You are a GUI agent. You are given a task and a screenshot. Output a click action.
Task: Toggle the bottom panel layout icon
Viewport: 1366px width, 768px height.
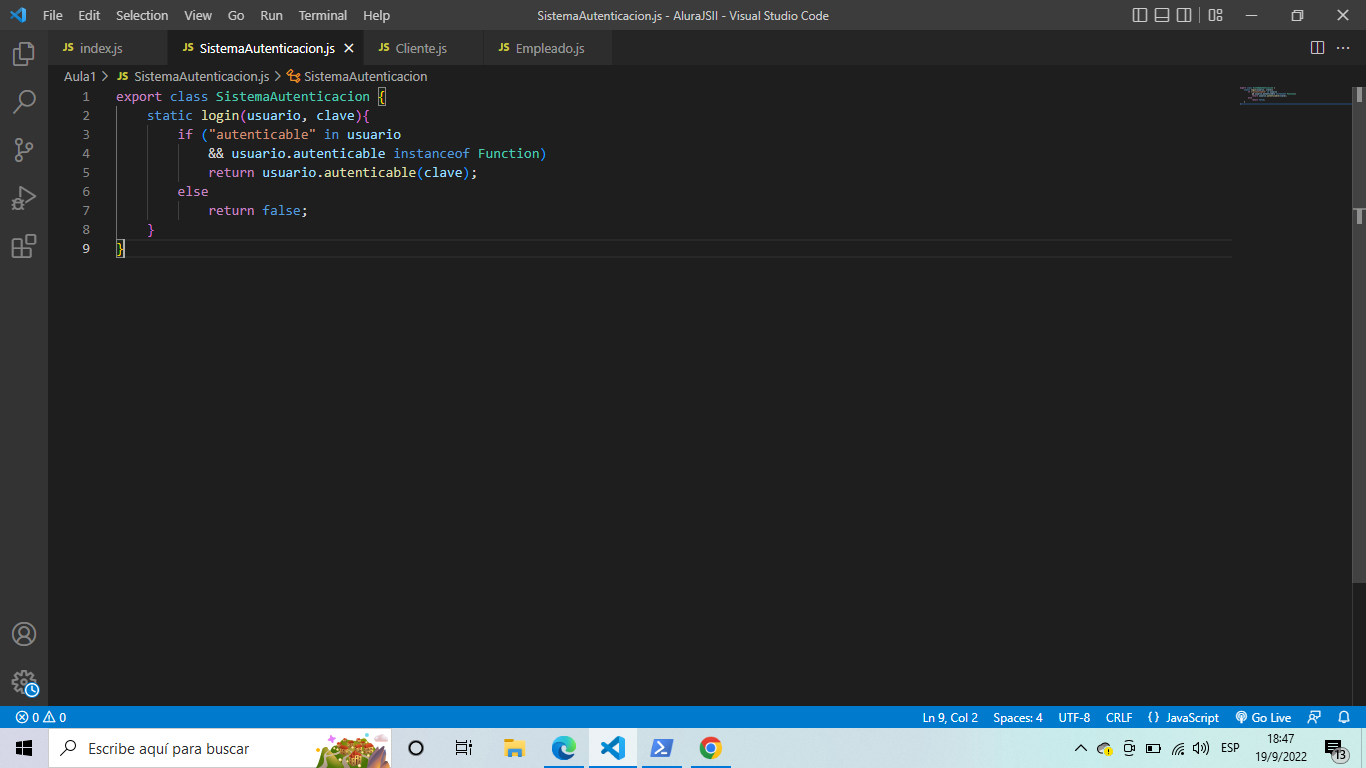(1162, 15)
